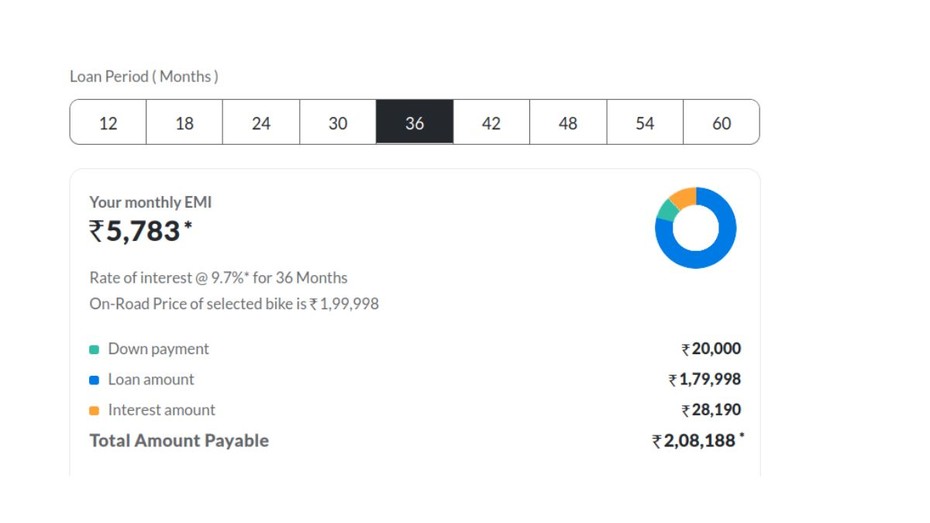Screen dimensions: 930x523
Task: Click the teal down payment chart segment
Action: point(666,210)
